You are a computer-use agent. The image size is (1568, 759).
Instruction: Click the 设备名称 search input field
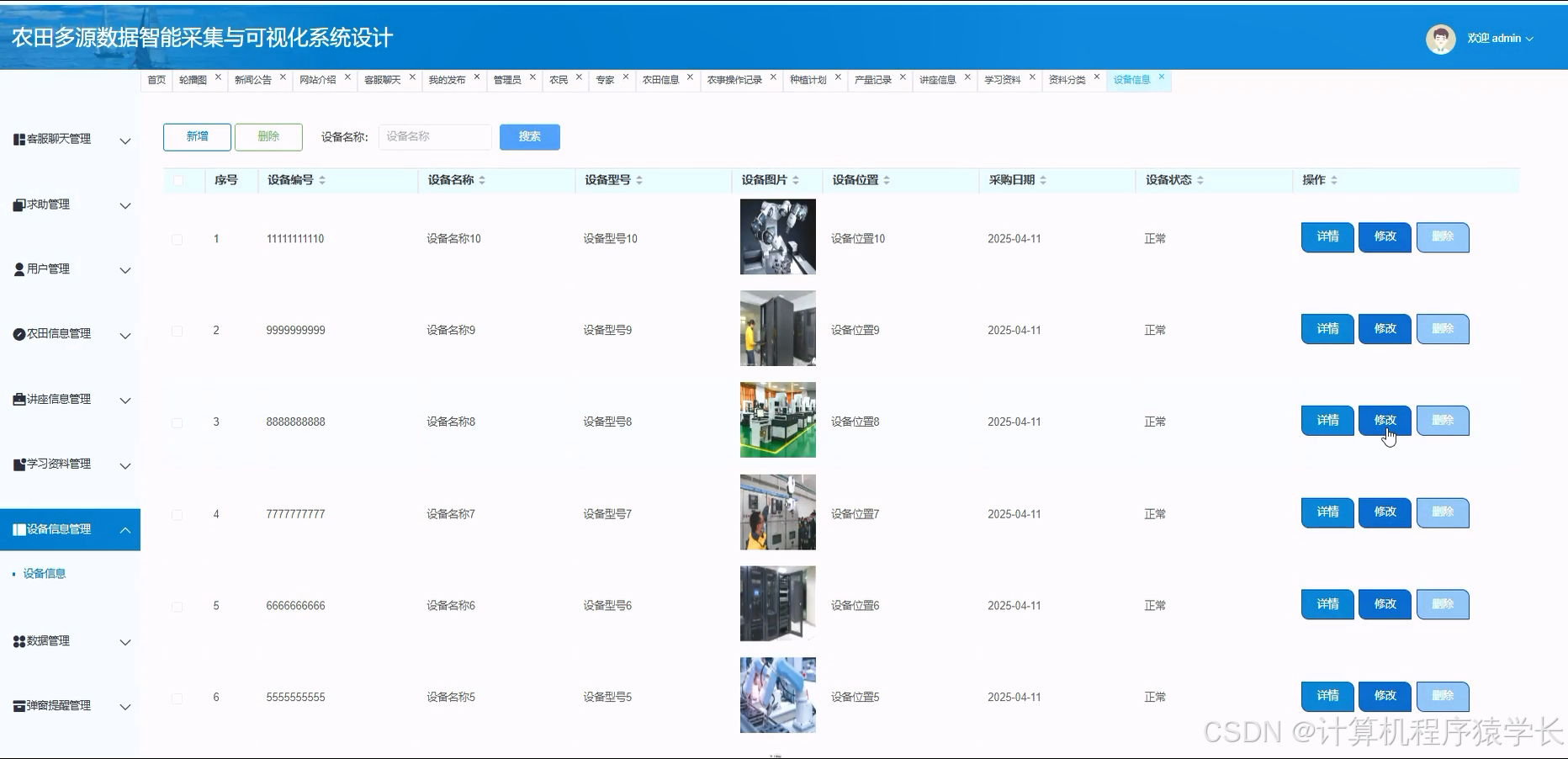tap(435, 137)
